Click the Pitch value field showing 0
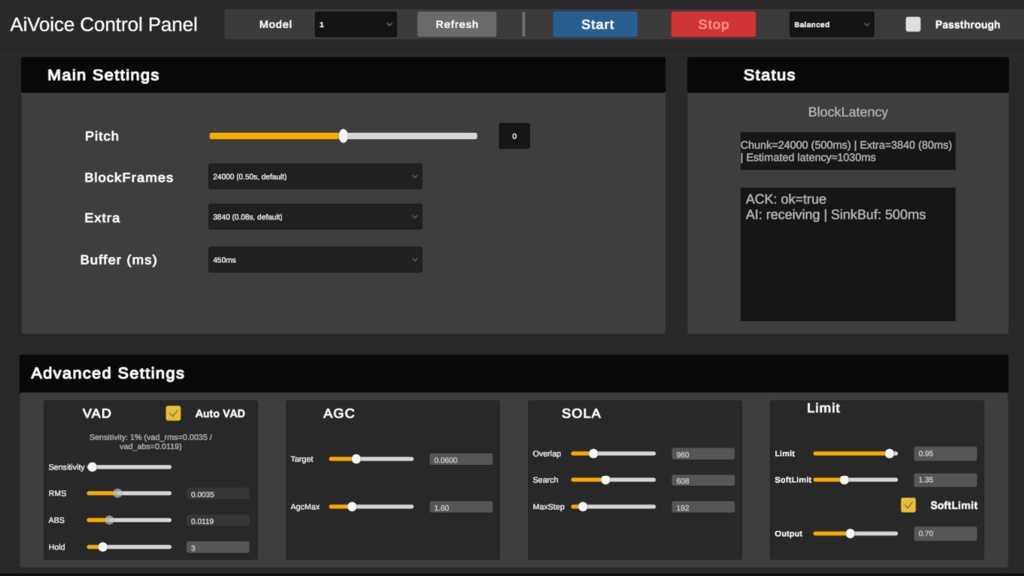This screenshot has width=1024, height=576. 514,135
